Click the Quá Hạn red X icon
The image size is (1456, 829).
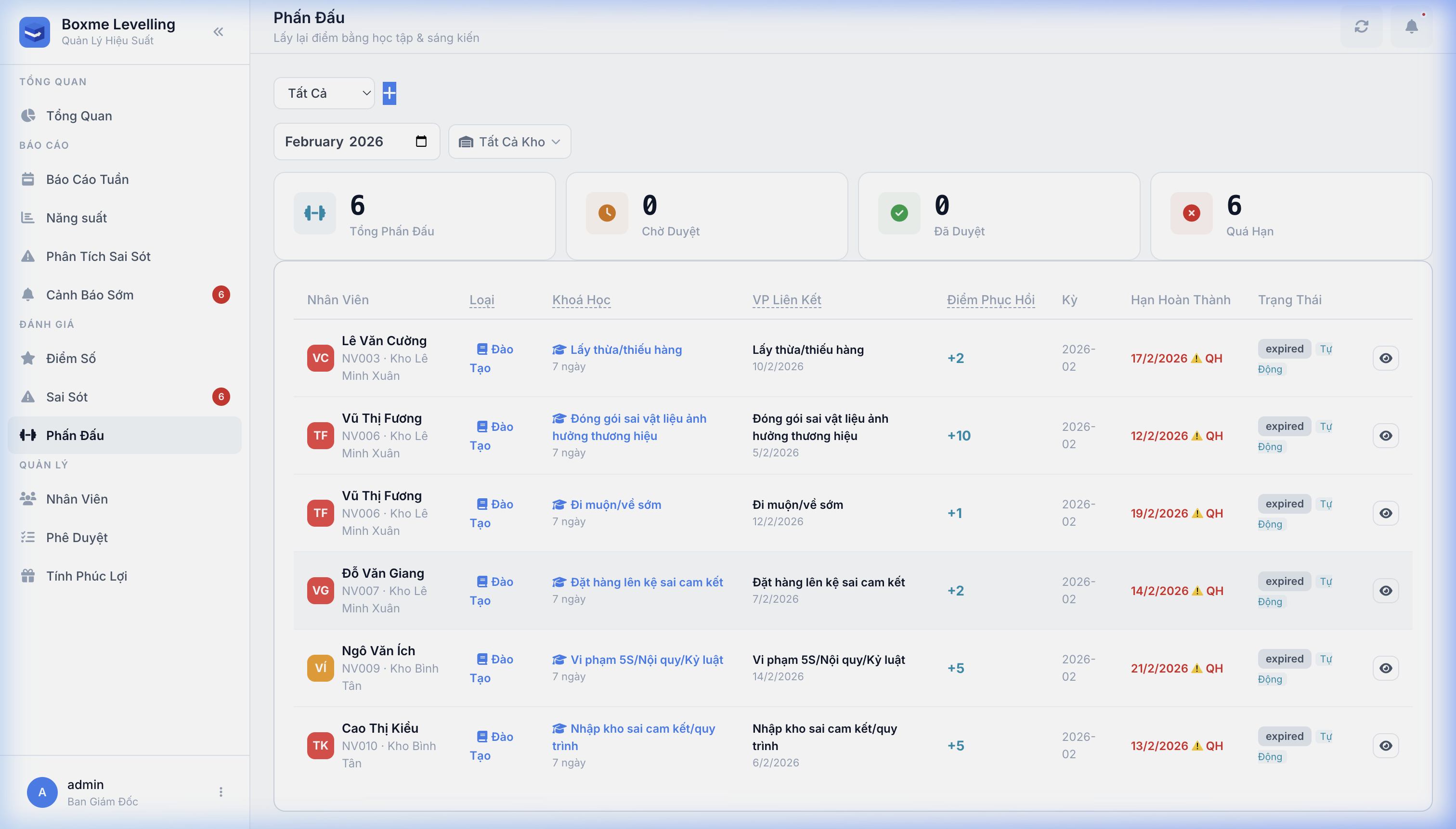click(1191, 213)
